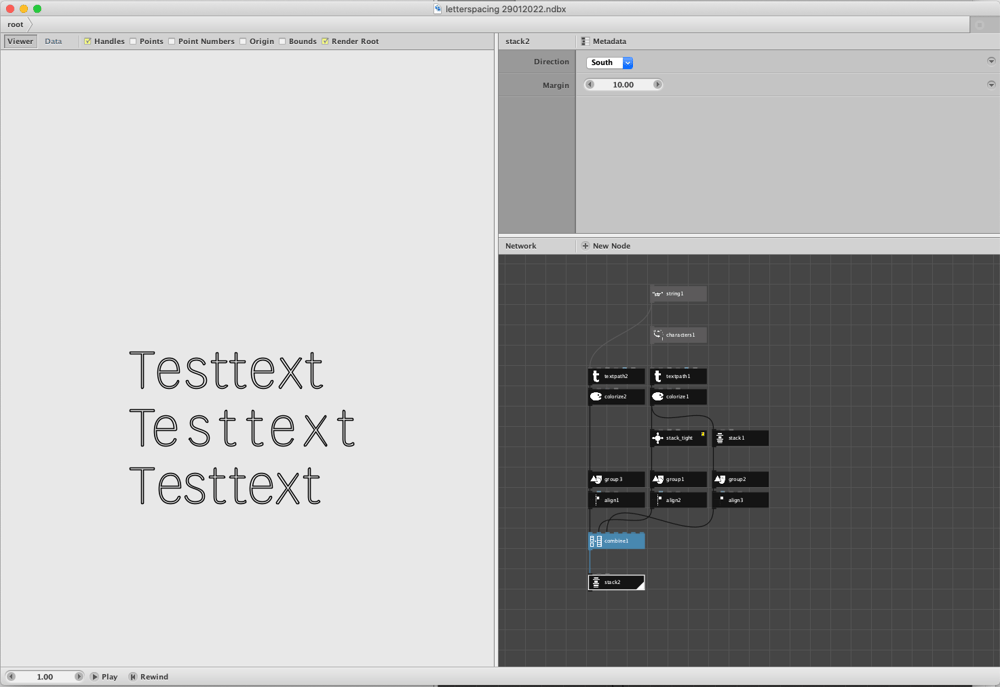Select the align2 node icon
Screen dimensions: 1000x687
[658, 500]
